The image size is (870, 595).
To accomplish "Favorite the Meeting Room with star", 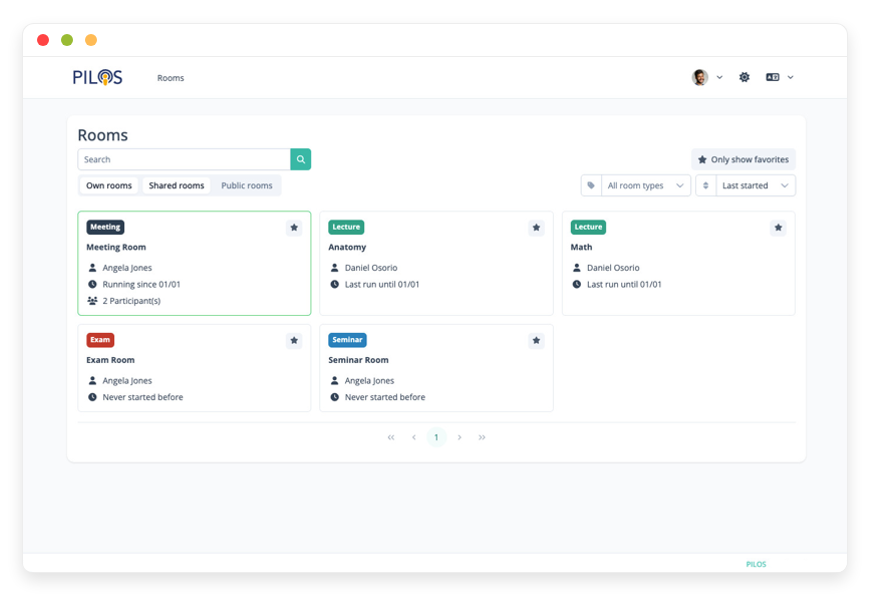I will tap(294, 228).
